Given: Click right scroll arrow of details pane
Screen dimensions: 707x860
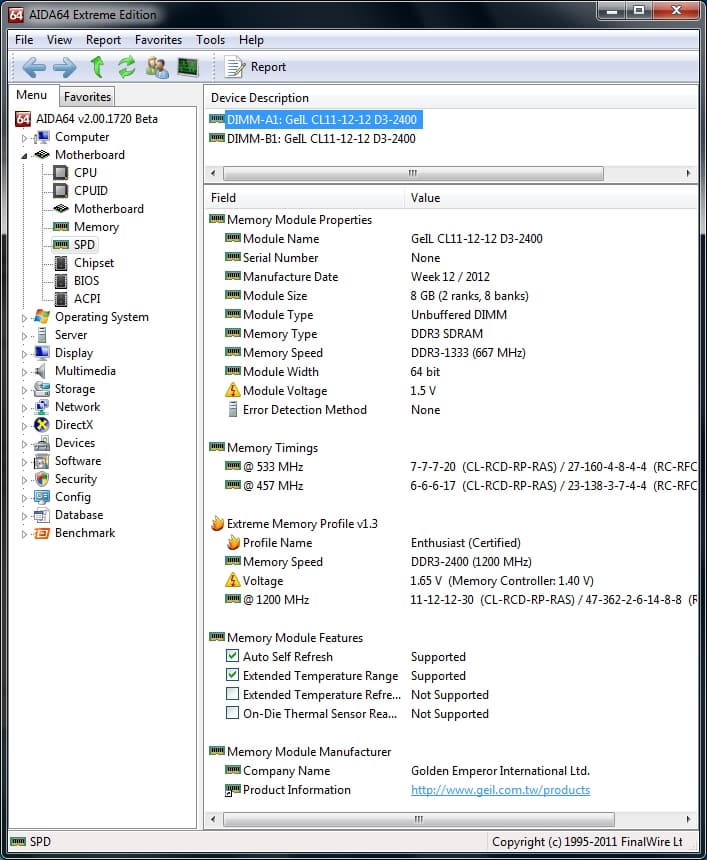Looking at the screenshot, I should coord(688,819).
